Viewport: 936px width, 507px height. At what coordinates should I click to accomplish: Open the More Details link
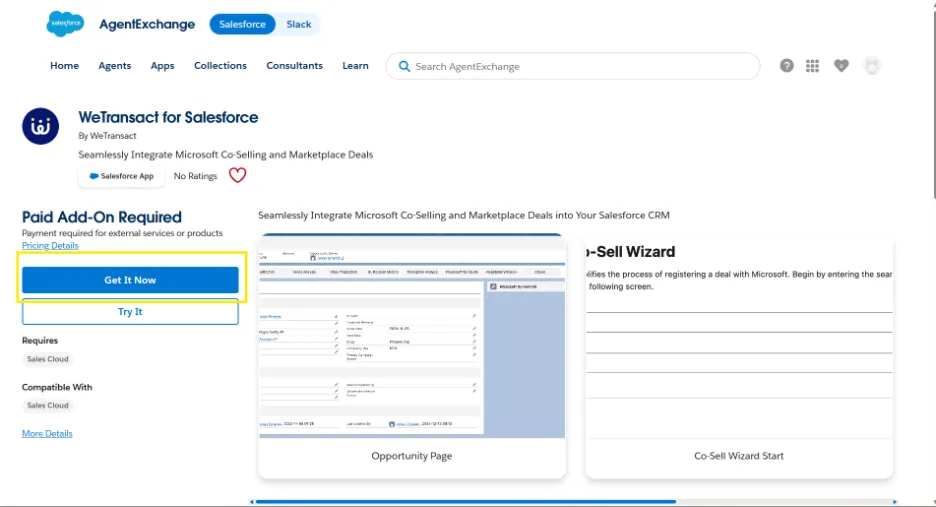click(47, 434)
